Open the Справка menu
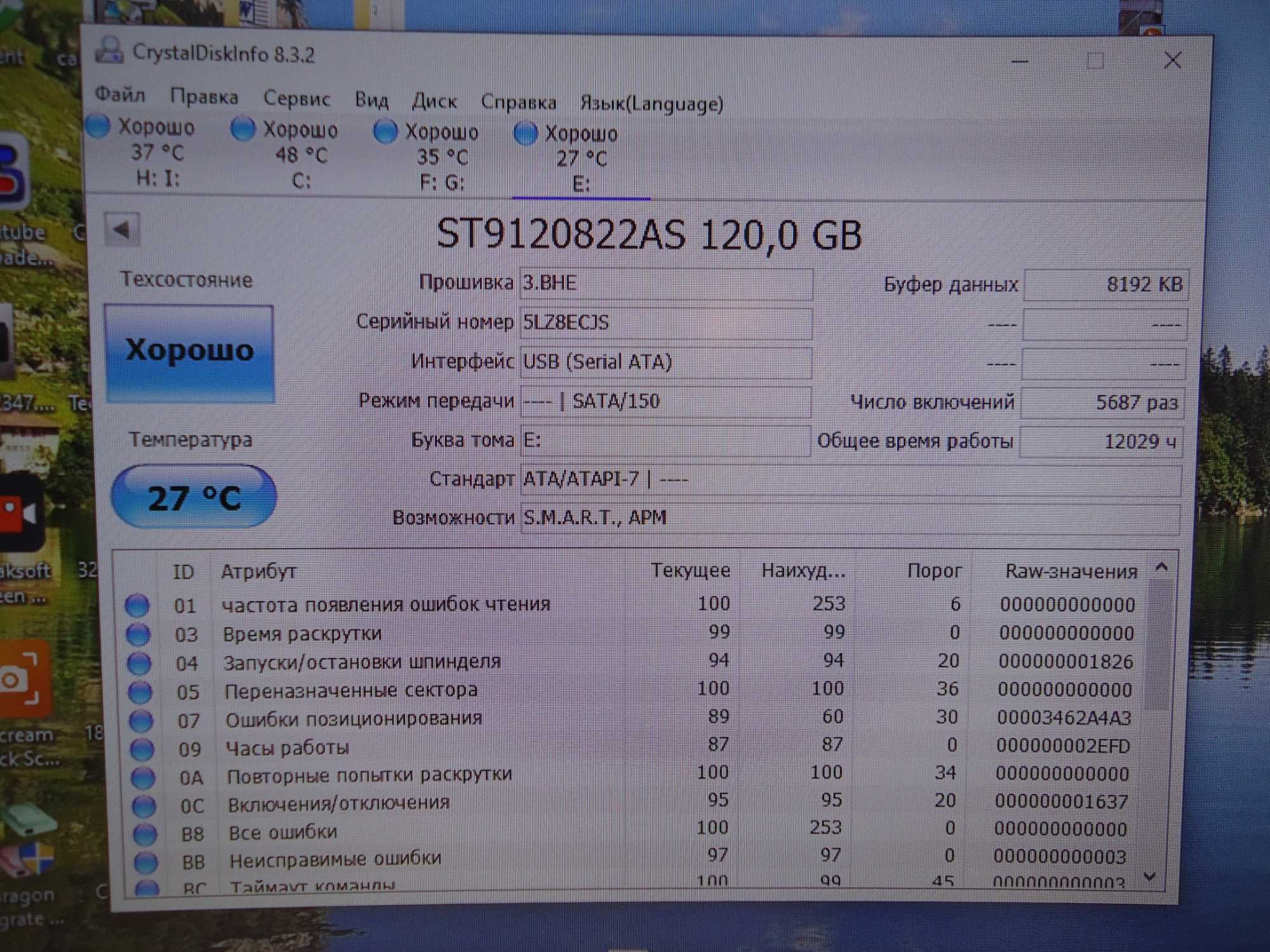 (518, 102)
